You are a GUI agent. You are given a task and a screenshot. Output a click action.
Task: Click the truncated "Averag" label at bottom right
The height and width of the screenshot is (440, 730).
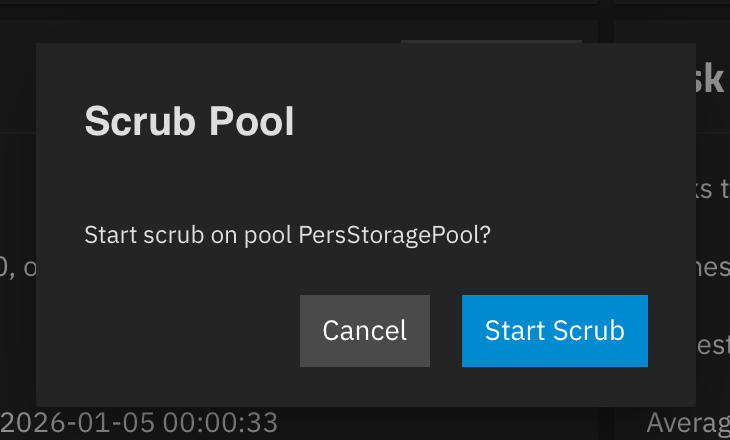[687, 422]
